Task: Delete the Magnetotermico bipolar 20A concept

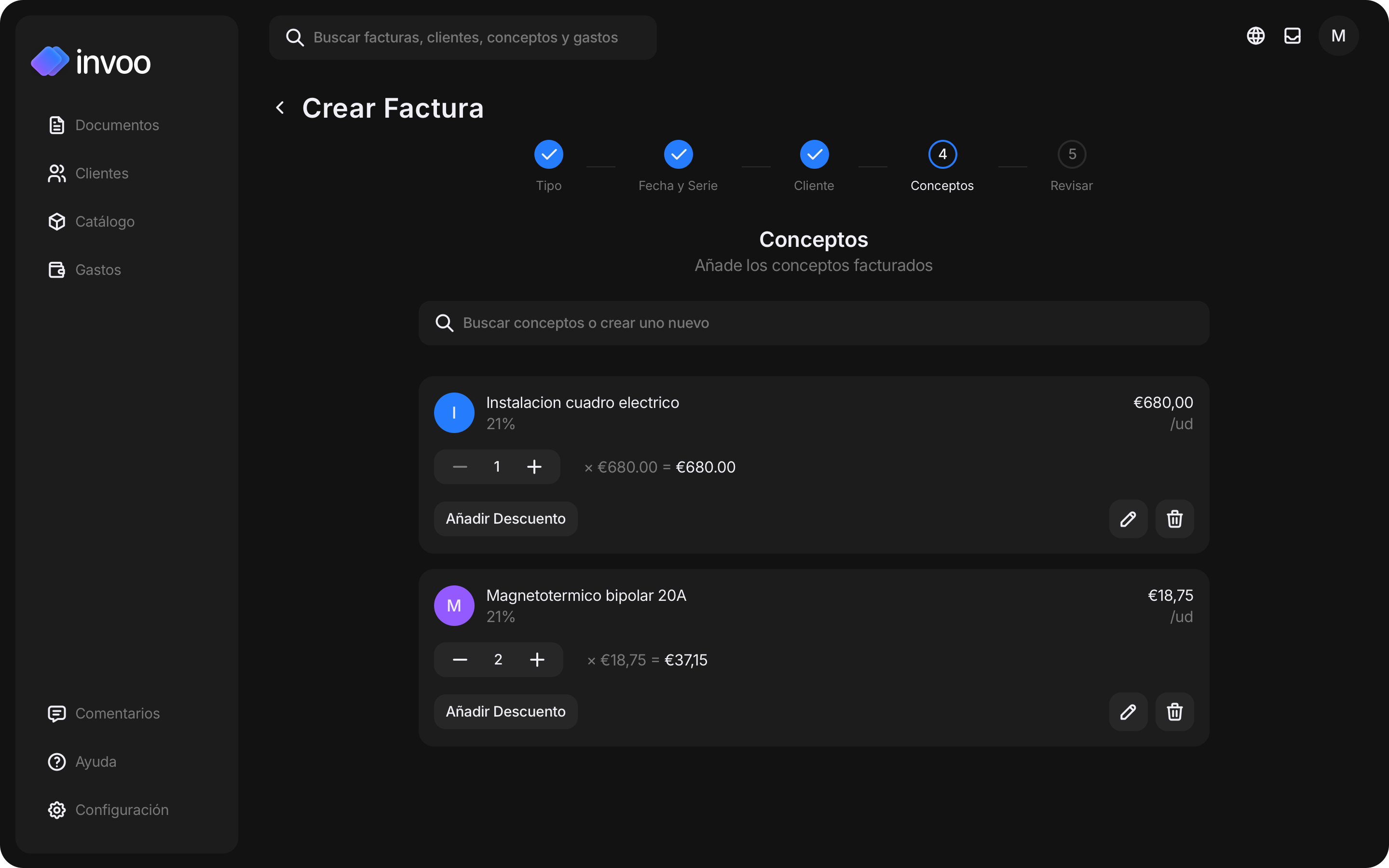Action: pyautogui.click(x=1174, y=712)
